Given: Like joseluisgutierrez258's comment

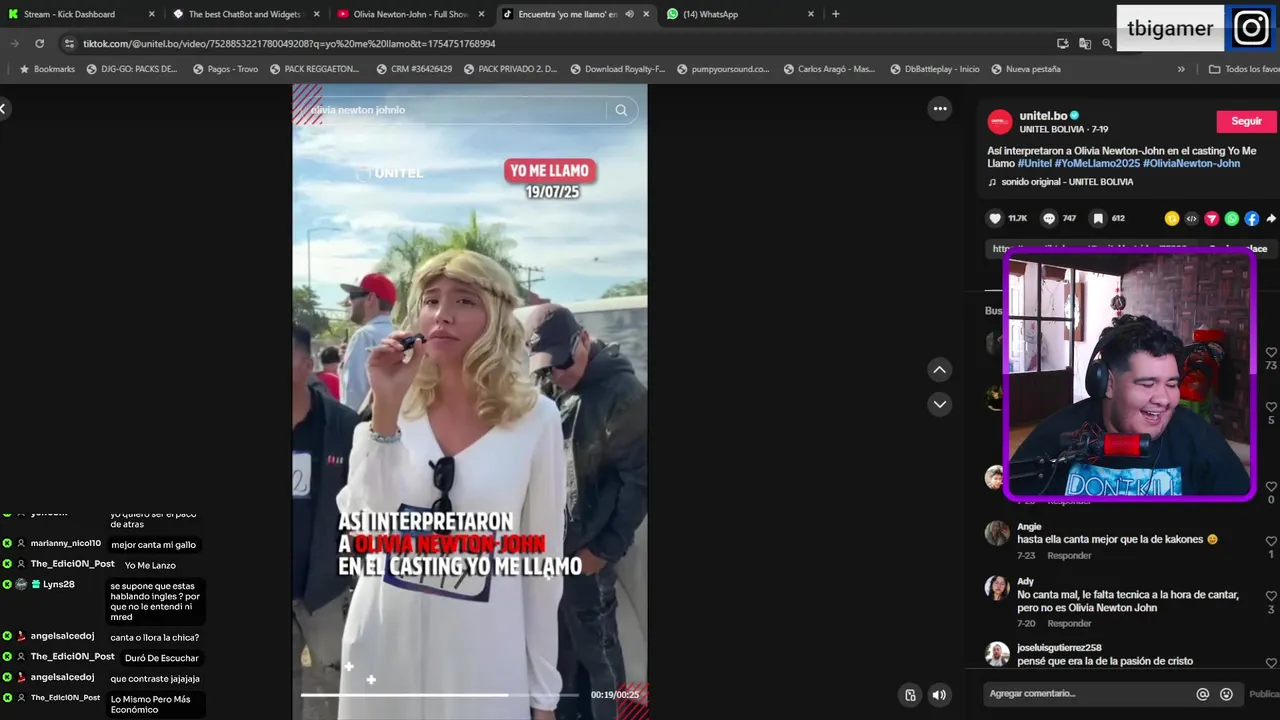Looking at the screenshot, I should (x=1271, y=662).
